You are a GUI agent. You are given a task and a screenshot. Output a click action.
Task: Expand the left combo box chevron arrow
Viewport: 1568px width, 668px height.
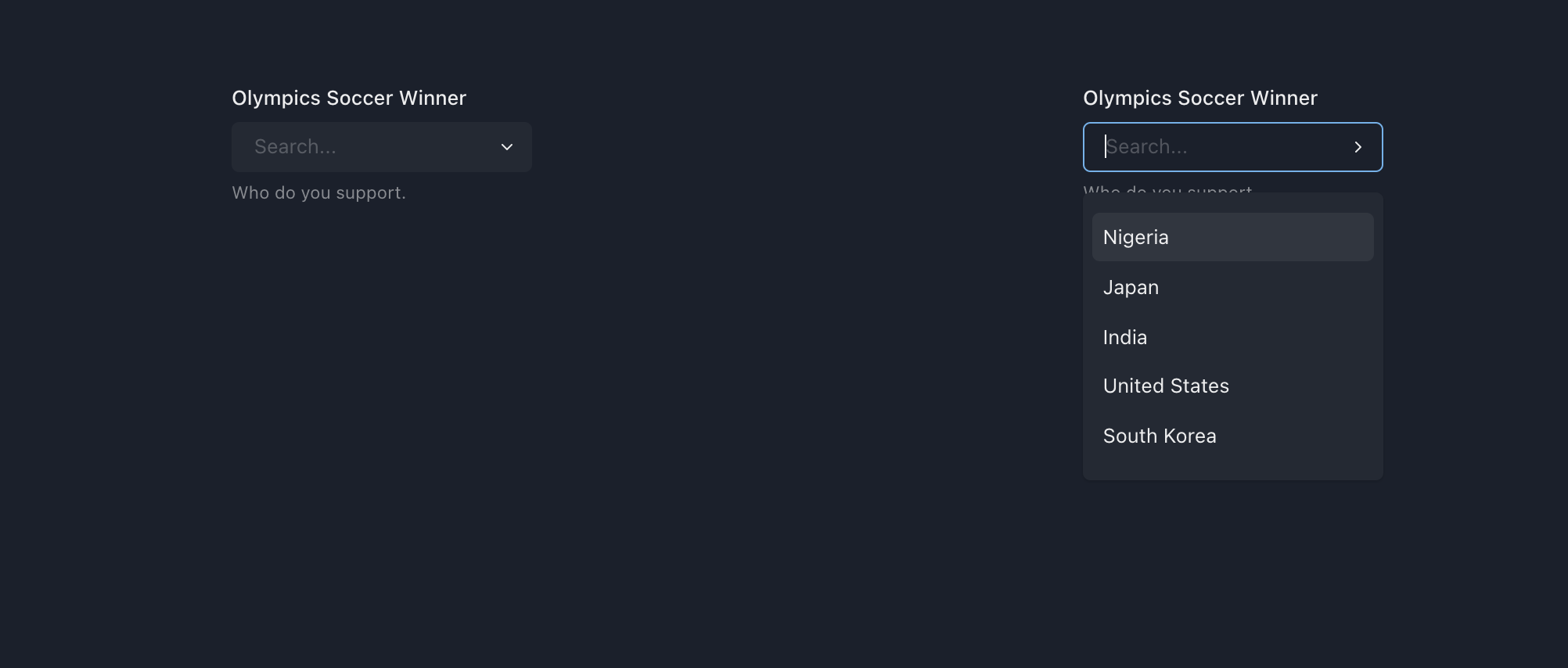coord(507,147)
